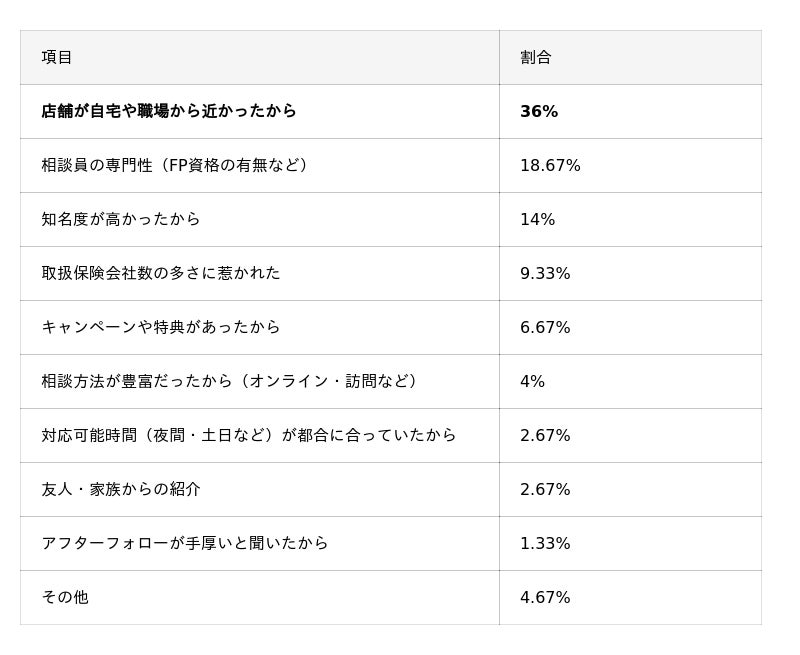Click the 6.67% value
The width and height of the screenshot is (800, 655).
545,327
